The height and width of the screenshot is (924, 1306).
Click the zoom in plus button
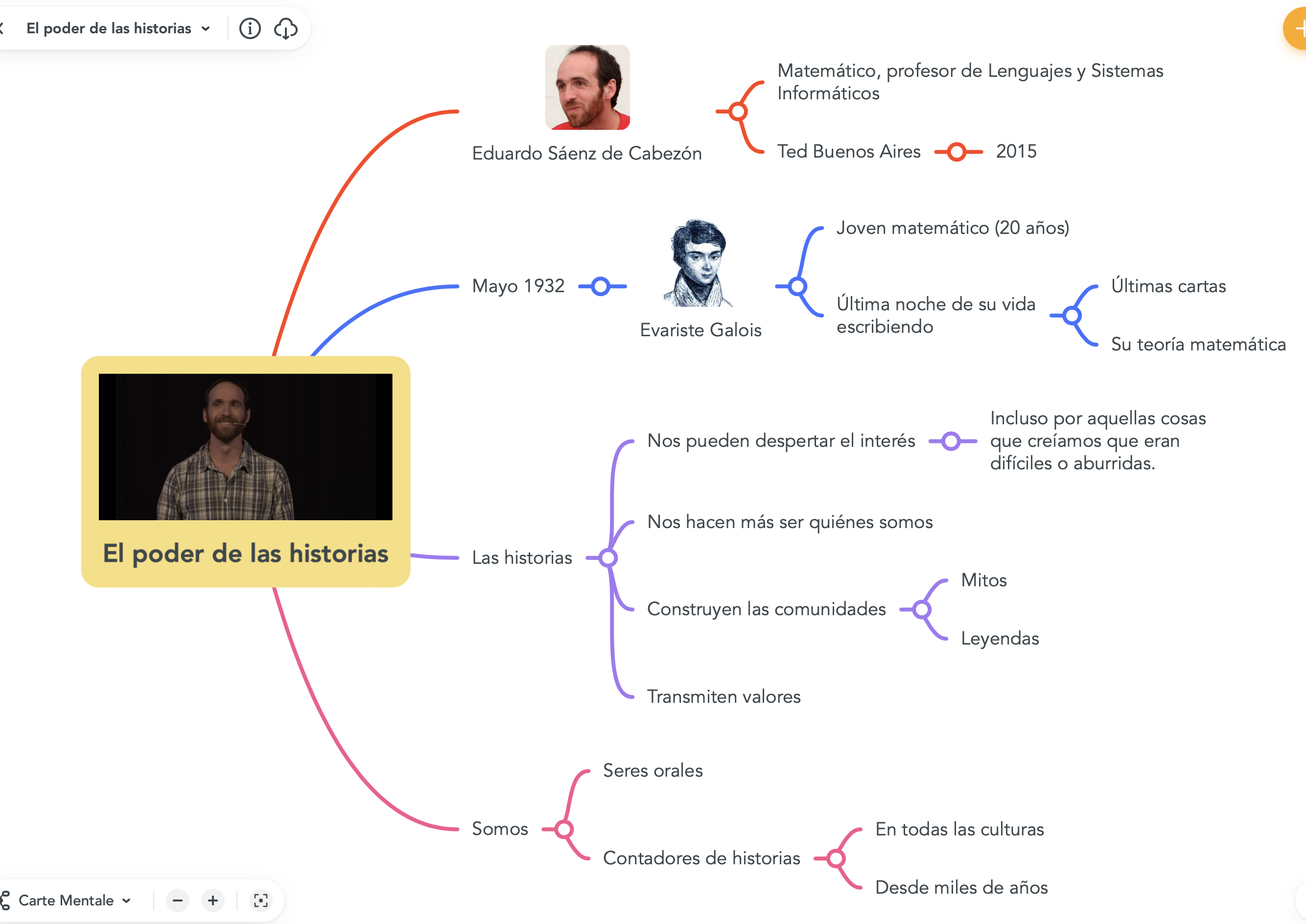213,901
